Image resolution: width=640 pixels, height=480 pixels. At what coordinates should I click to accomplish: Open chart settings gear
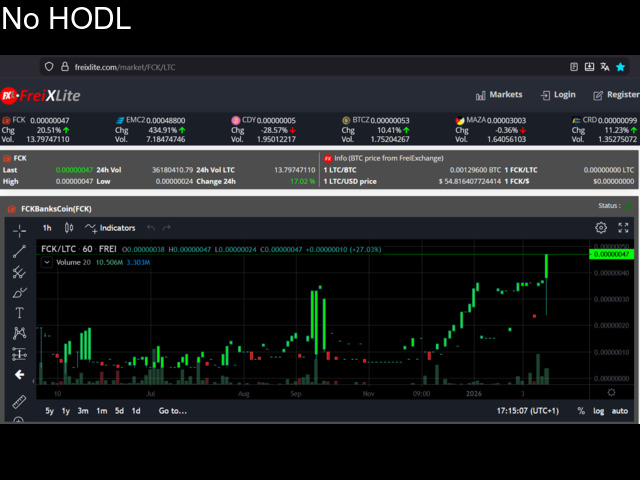(601, 228)
